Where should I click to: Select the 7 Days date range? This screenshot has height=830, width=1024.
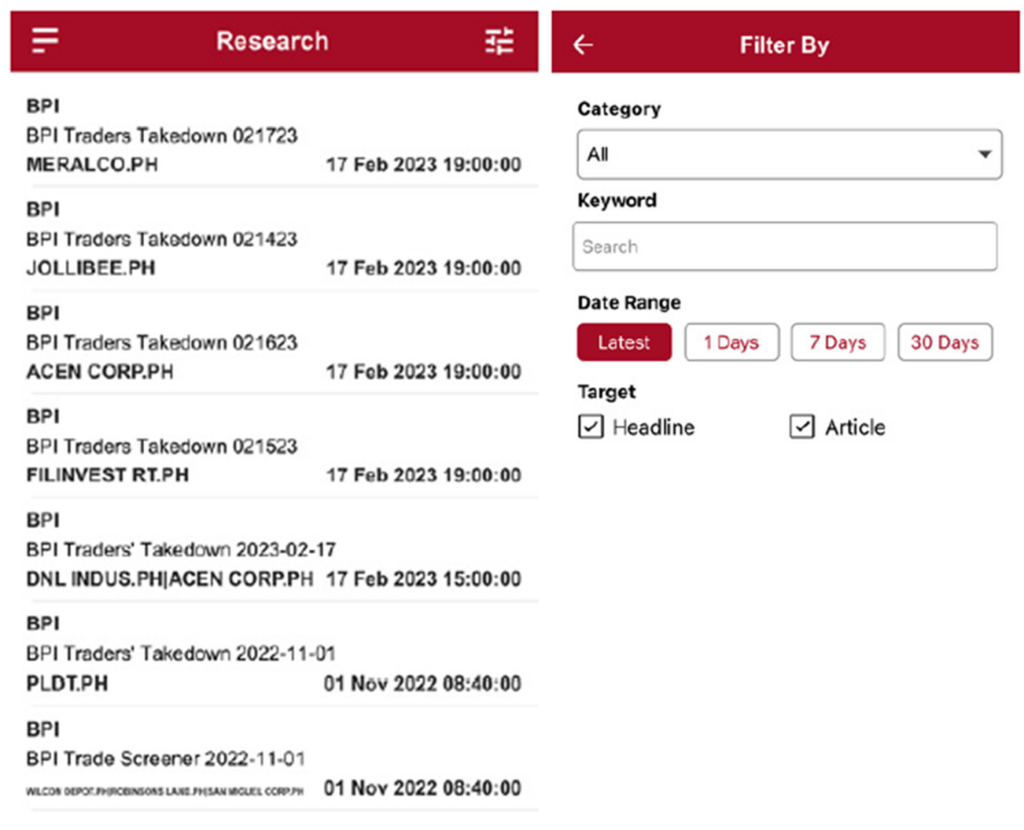pos(838,342)
